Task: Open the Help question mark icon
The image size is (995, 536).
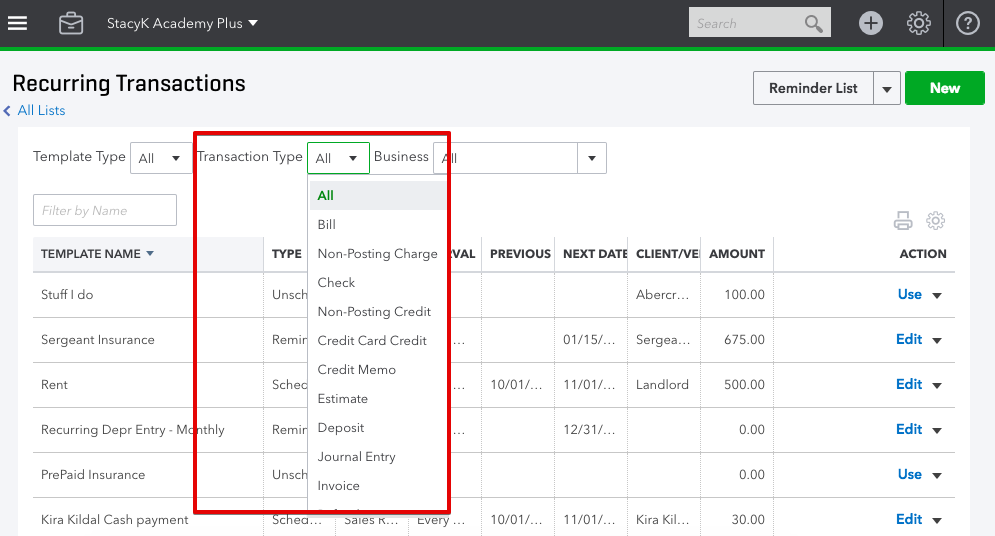Action: 967,23
